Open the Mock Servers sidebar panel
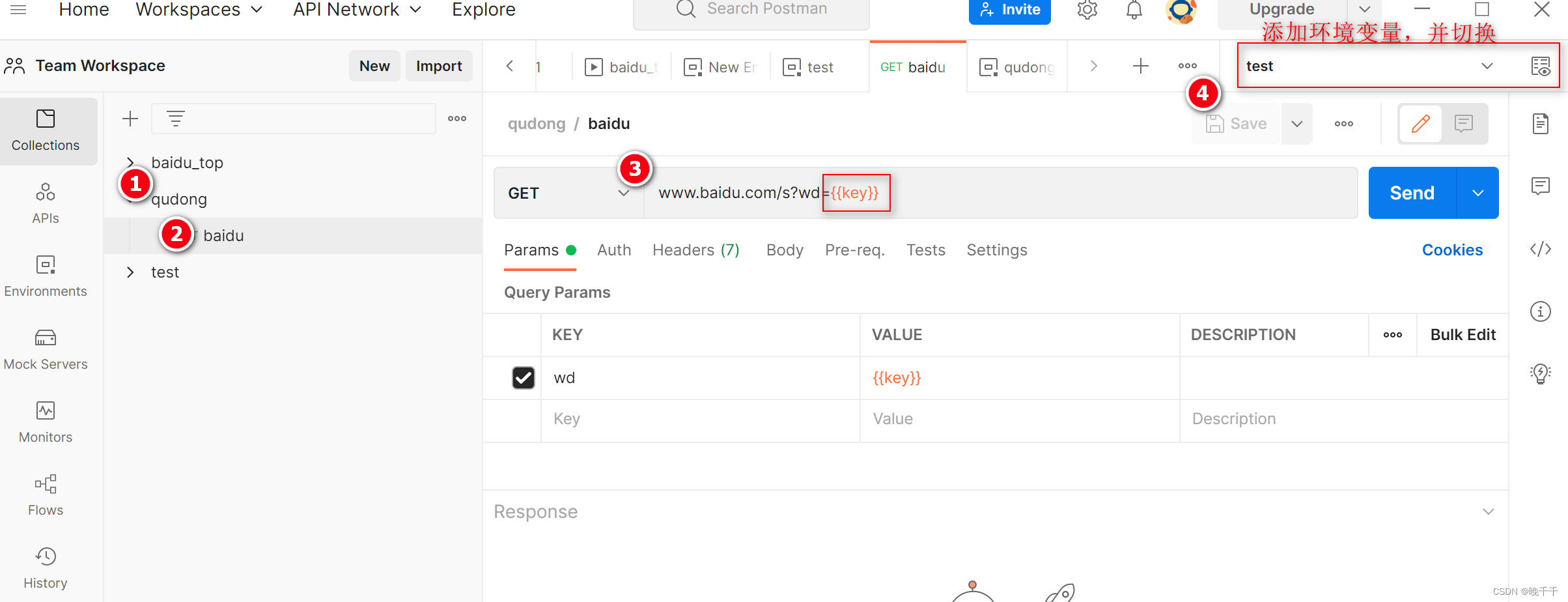This screenshot has width=1568, height=602. [x=46, y=349]
